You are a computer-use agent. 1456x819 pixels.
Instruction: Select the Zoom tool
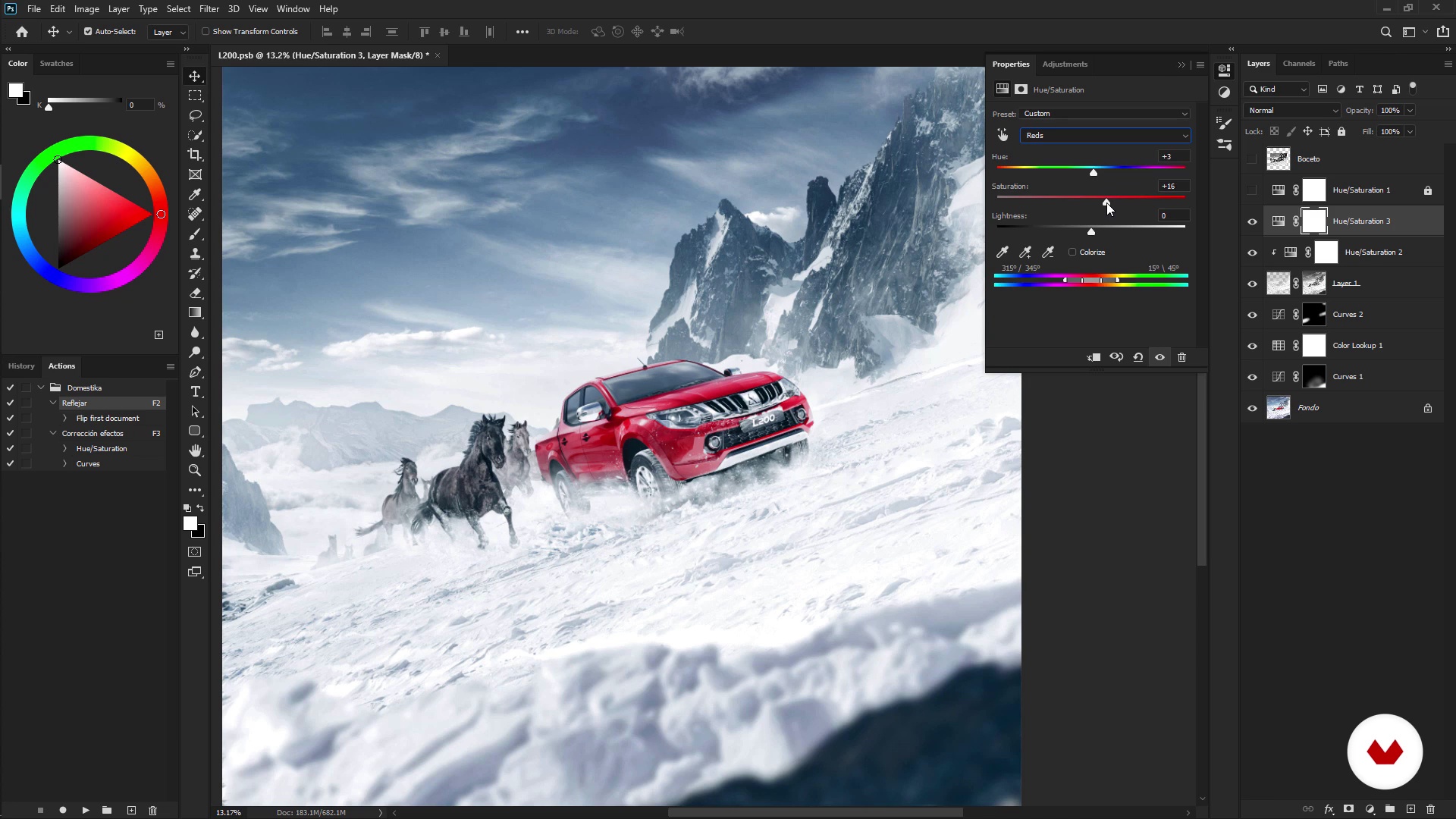[x=195, y=470]
